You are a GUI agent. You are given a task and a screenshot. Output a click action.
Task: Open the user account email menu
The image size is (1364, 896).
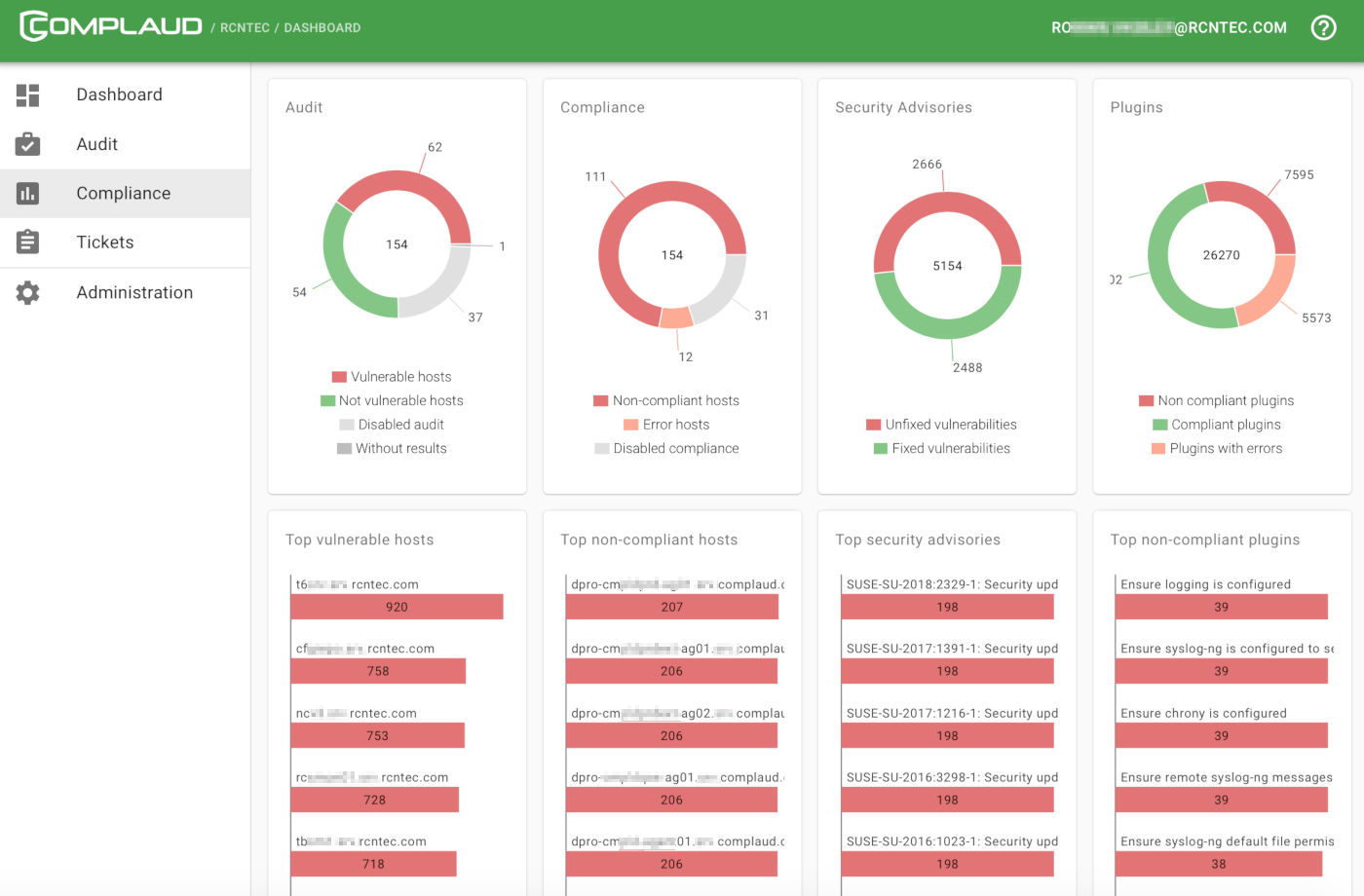click(1168, 27)
